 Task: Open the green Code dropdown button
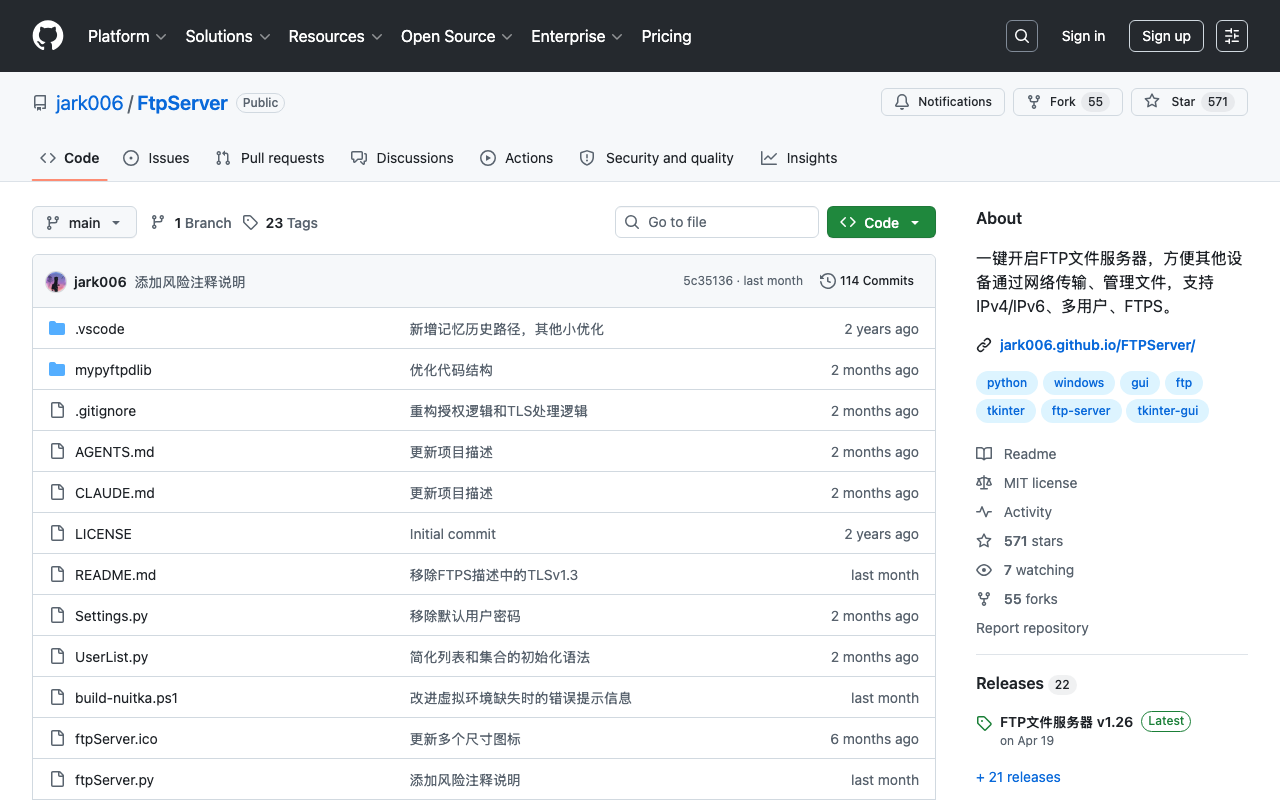[881, 222]
